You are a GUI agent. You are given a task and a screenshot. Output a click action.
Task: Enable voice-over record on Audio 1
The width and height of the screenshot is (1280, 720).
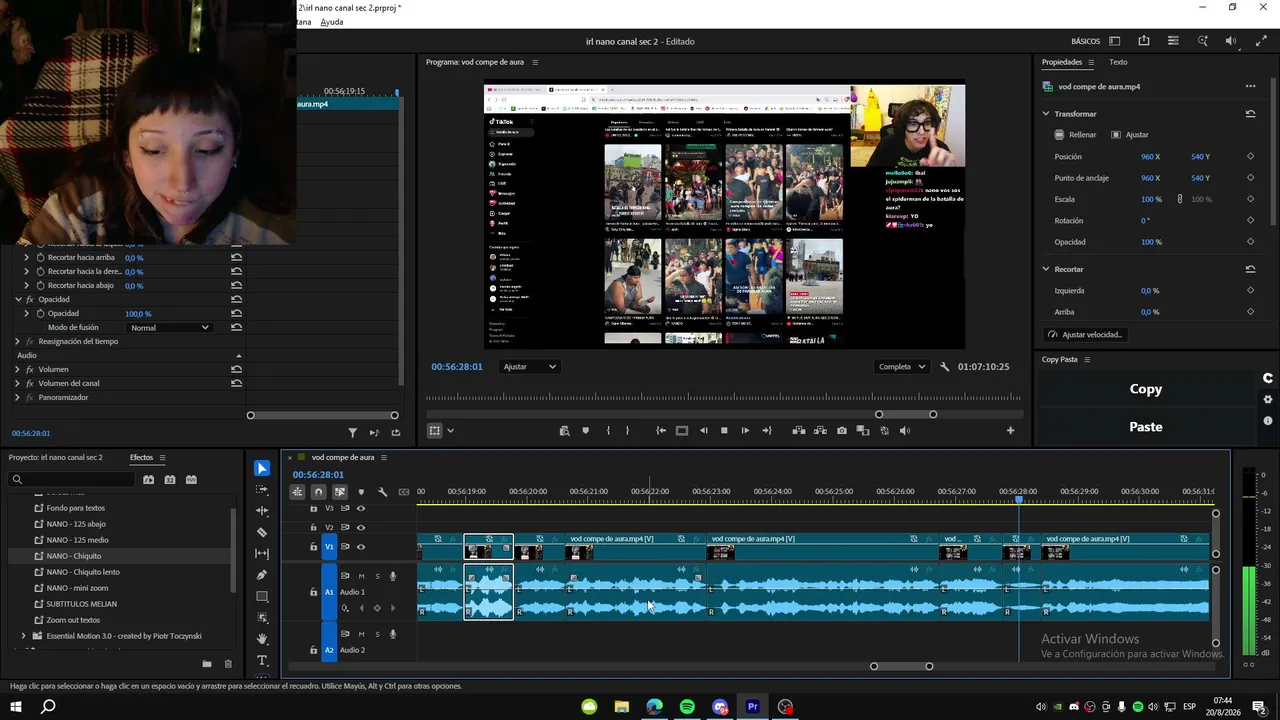pyautogui.click(x=393, y=576)
